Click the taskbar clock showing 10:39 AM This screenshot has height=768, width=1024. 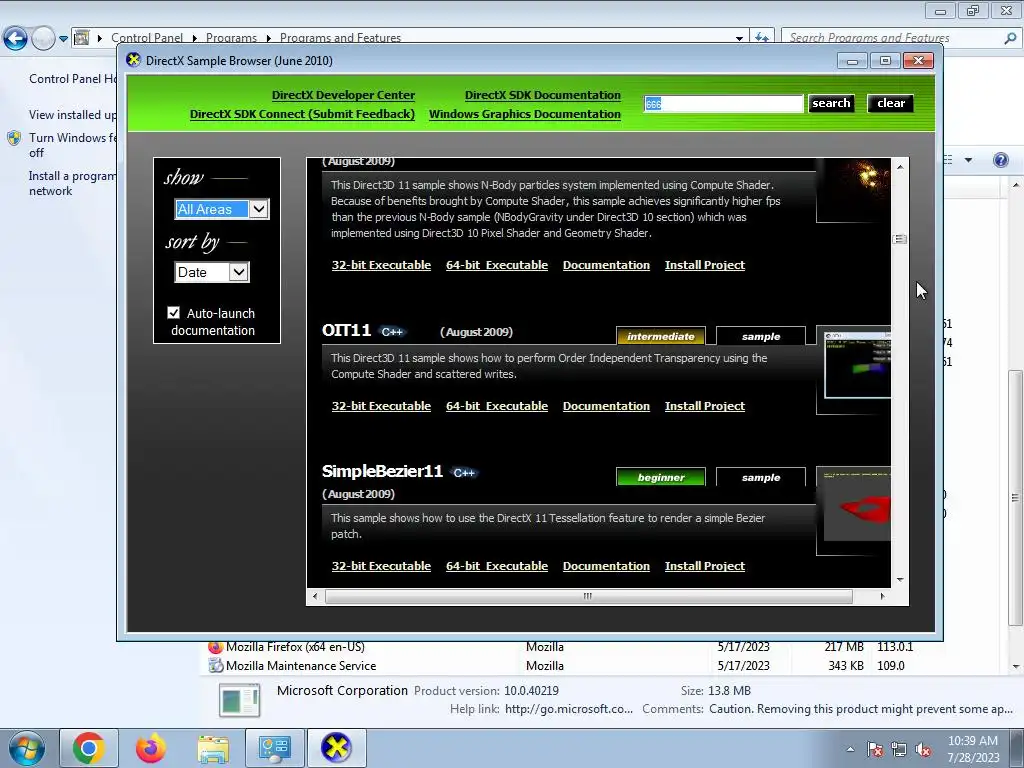pos(973,749)
